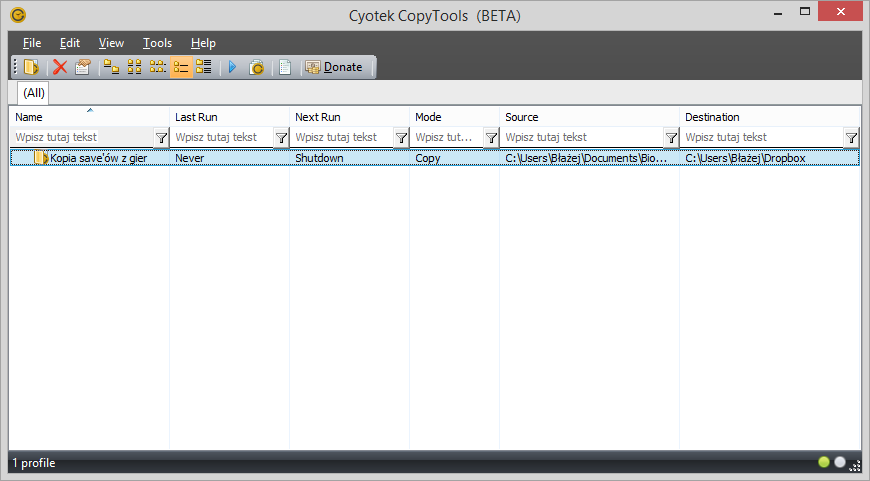The image size is (870, 481).
Task: Click the Last Run filter text field
Action: [x=222, y=137]
